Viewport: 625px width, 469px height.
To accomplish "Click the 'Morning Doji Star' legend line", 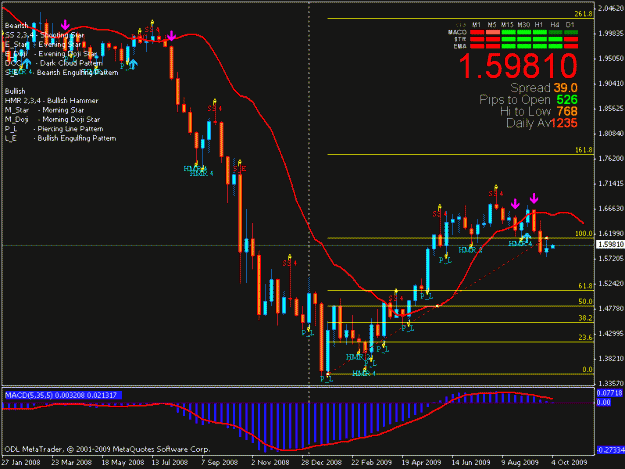I will [52, 120].
